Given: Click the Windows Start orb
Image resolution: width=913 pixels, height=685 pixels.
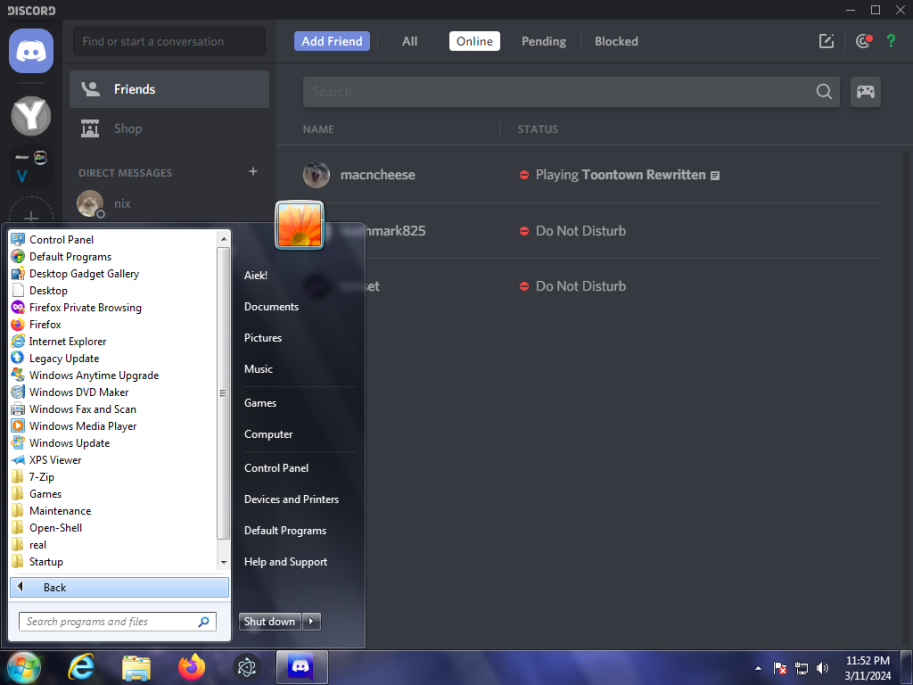Looking at the screenshot, I should coord(23,668).
